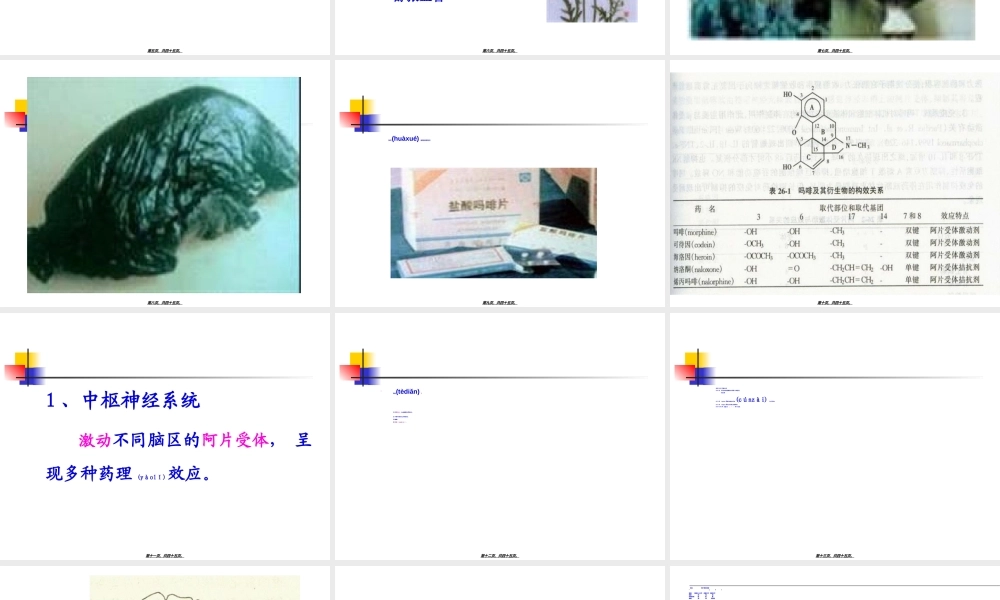This screenshot has height=600, width=1000.
Task: Open the morphine structure table slide
Action: (834, 184)
